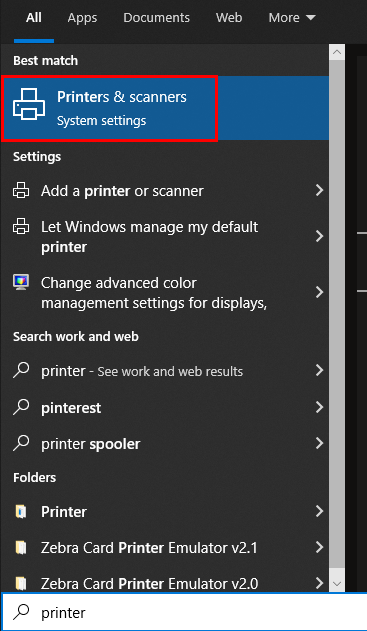367x631 pixels.
Task: Expand Let Windows manage my default printer chevron
Action: coord(319,236)
